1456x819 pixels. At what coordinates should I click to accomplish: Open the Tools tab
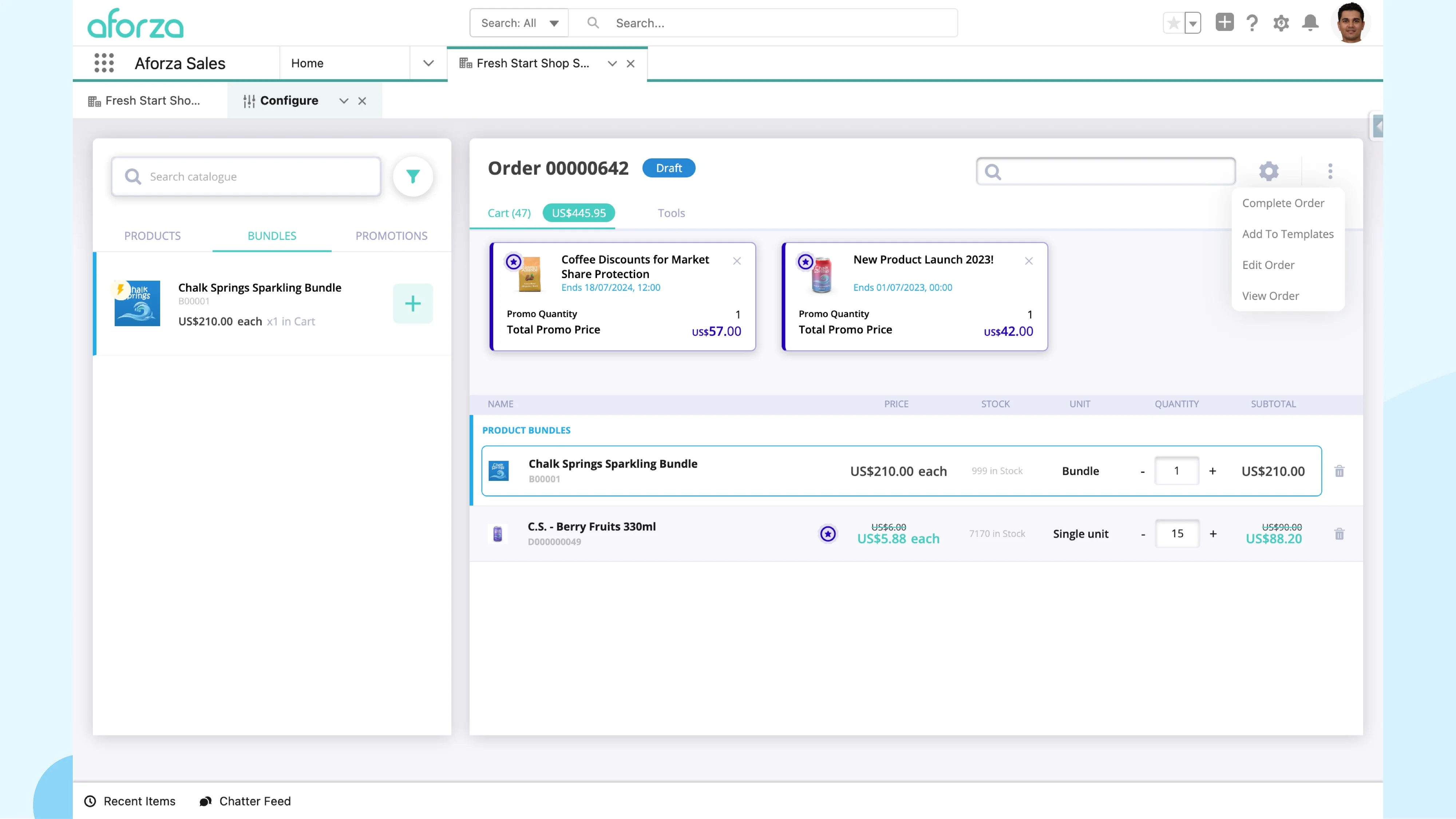pos(671,213)
